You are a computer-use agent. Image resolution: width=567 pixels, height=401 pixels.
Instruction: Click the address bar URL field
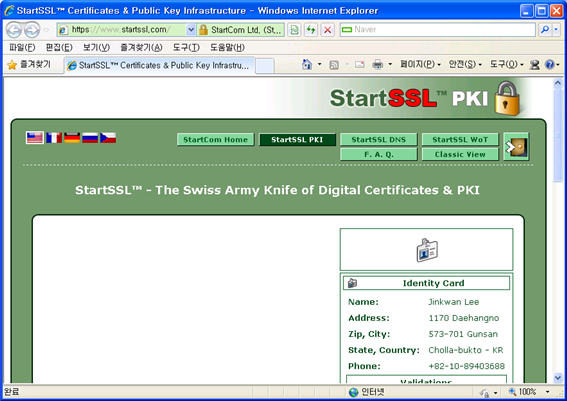click(122, 30)
